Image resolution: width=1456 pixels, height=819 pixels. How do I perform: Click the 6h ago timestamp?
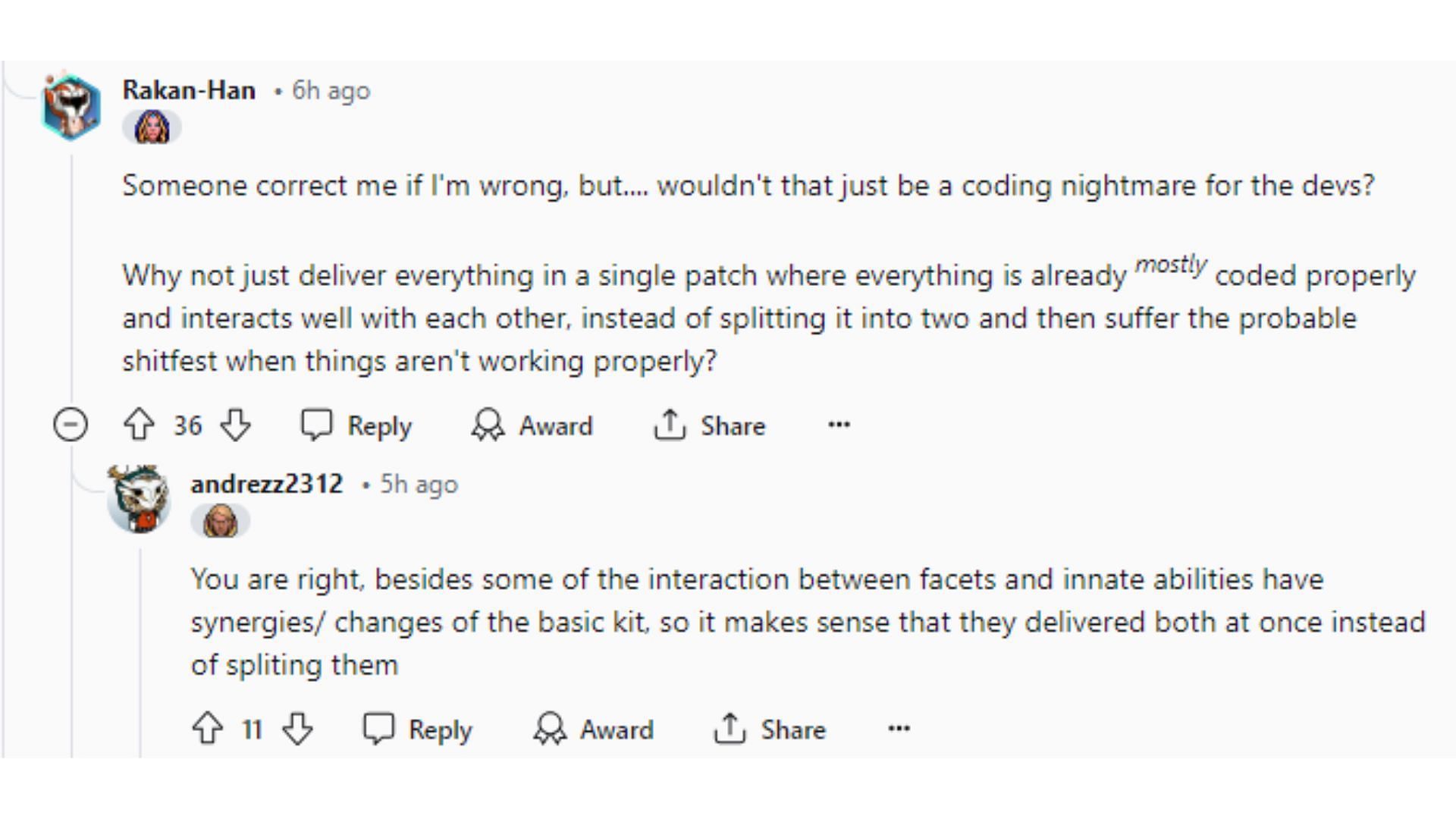331,90
